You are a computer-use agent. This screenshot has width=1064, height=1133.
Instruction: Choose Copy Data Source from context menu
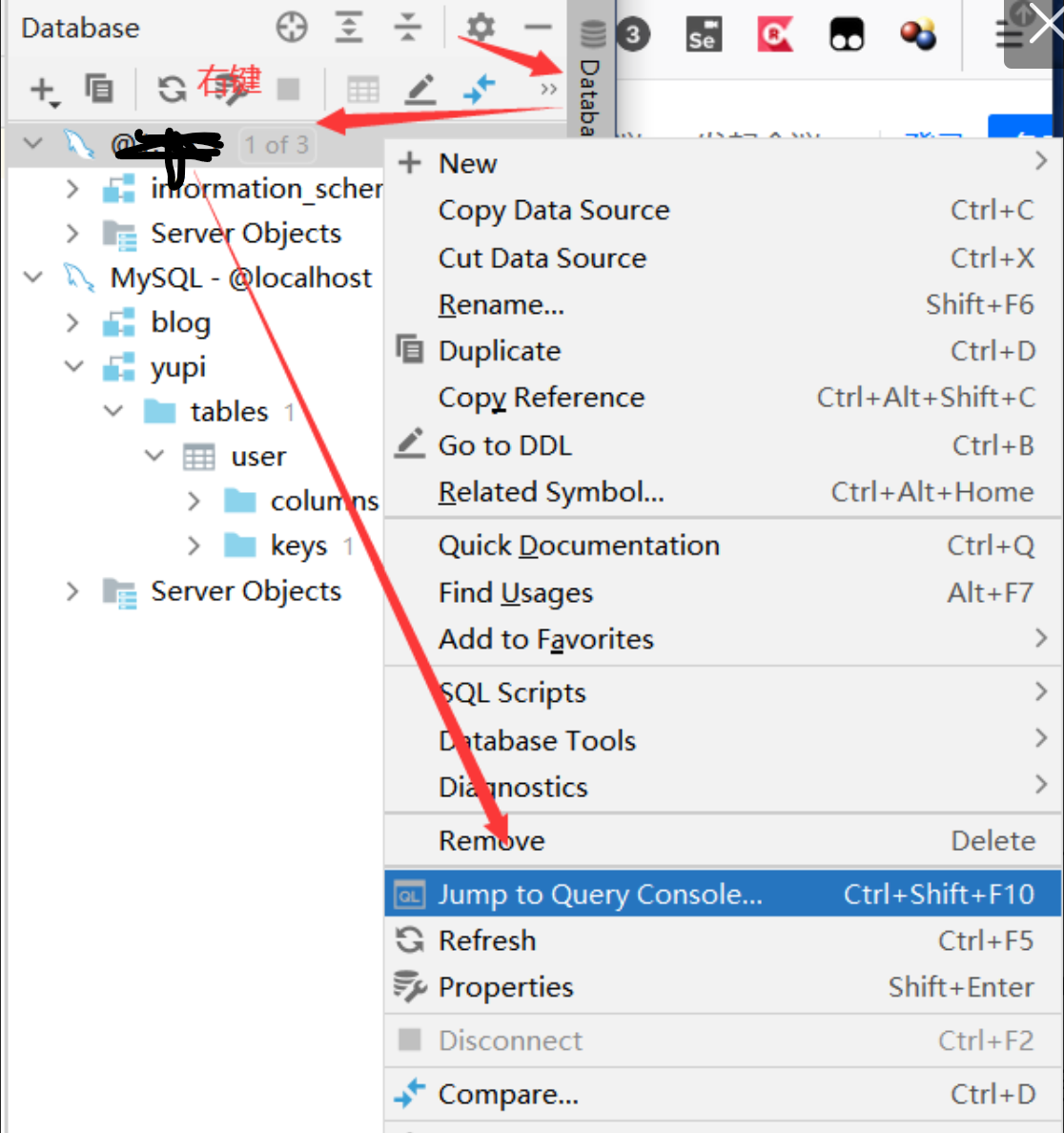coord(553,210)
